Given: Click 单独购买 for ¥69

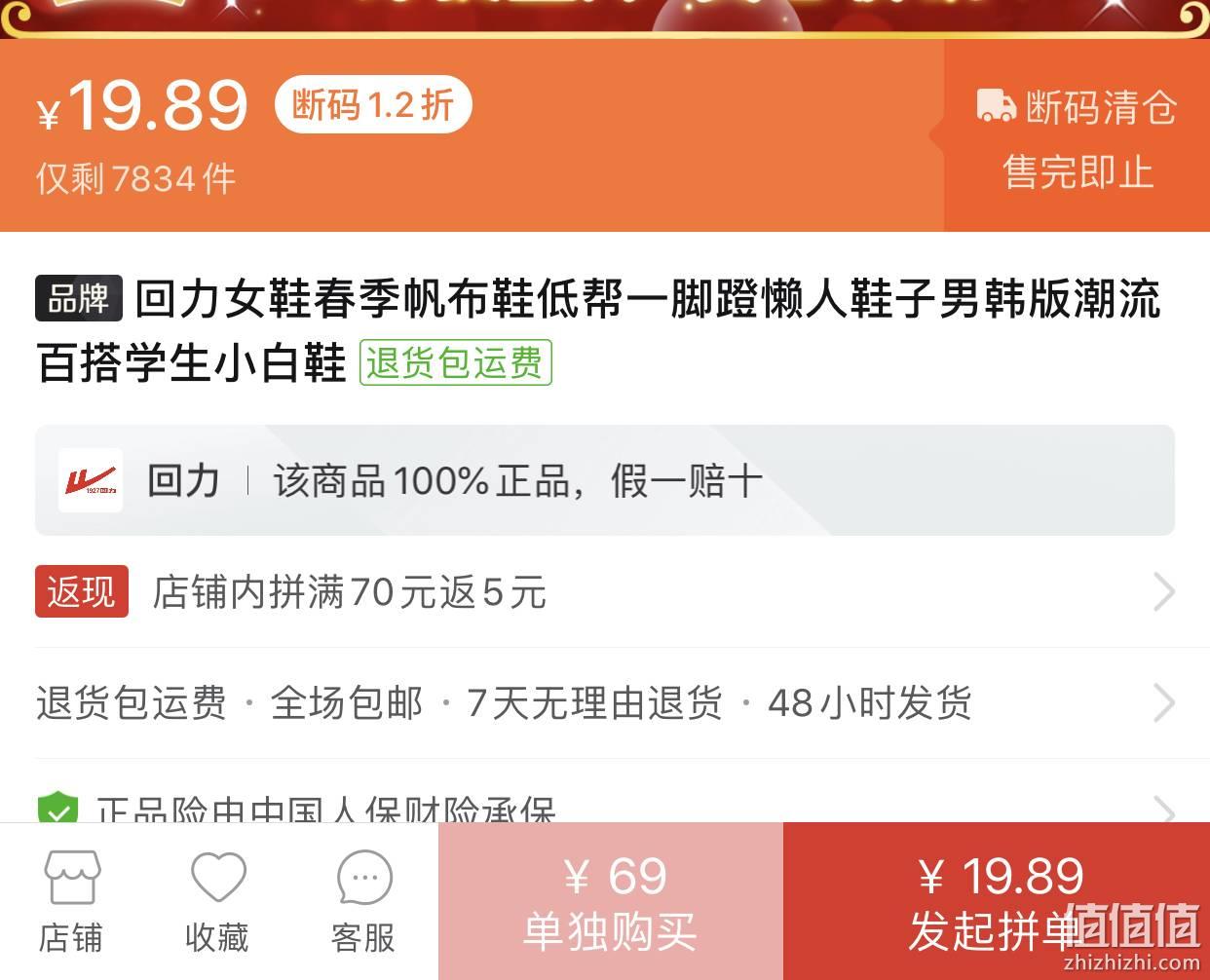Looking at the screenshot, I should [611, 901].
